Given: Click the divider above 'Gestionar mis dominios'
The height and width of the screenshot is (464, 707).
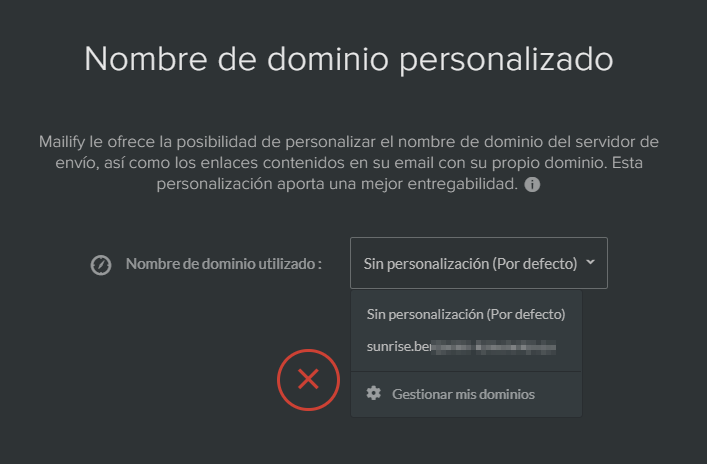Looking at the screenshot, I should tap(466, 372).
